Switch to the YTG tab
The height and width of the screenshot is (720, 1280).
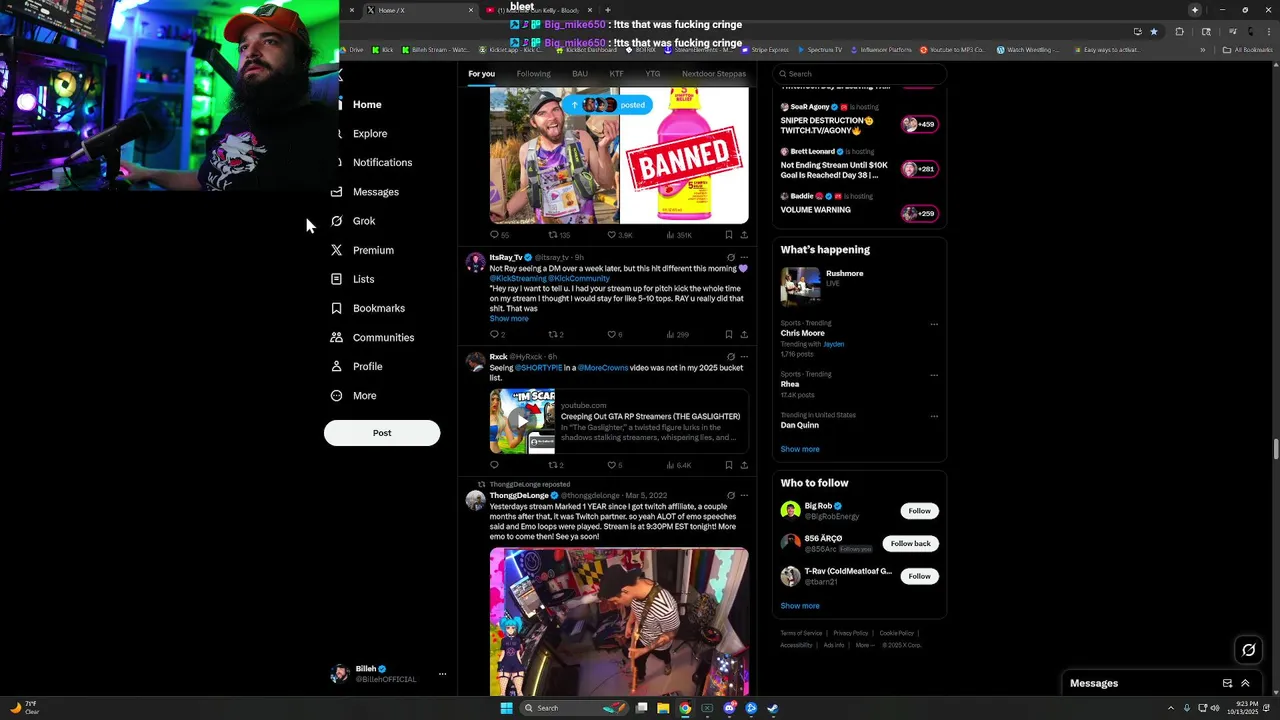click(x=653, y=73)
